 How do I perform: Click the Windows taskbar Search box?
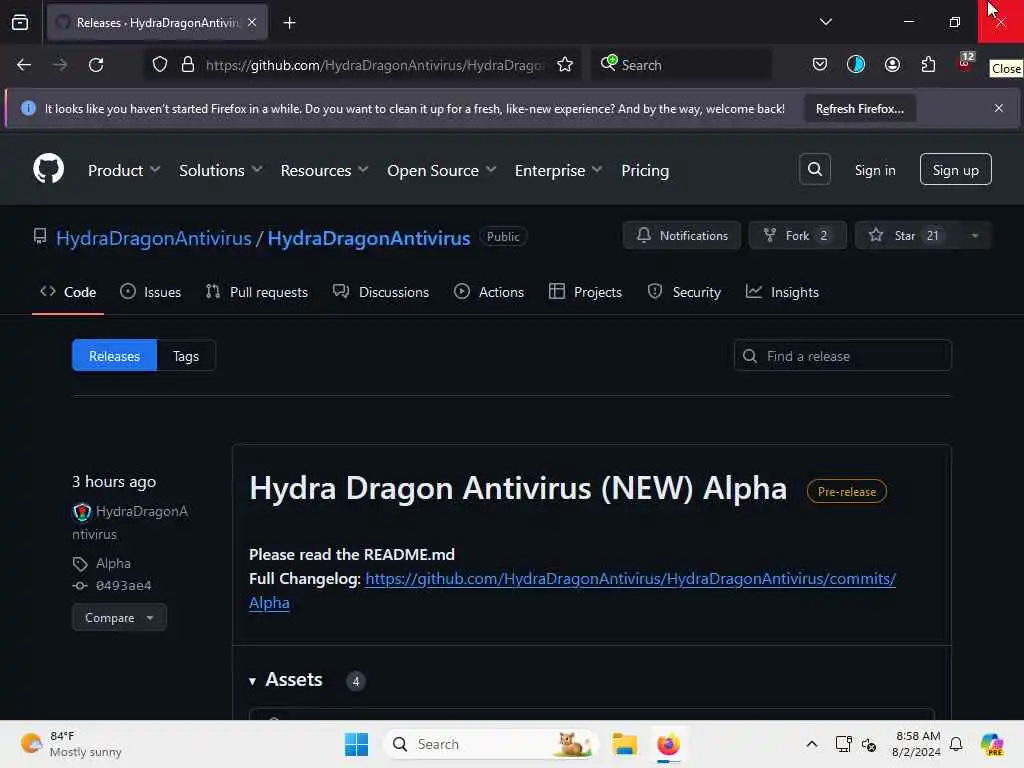pos(490,744)
